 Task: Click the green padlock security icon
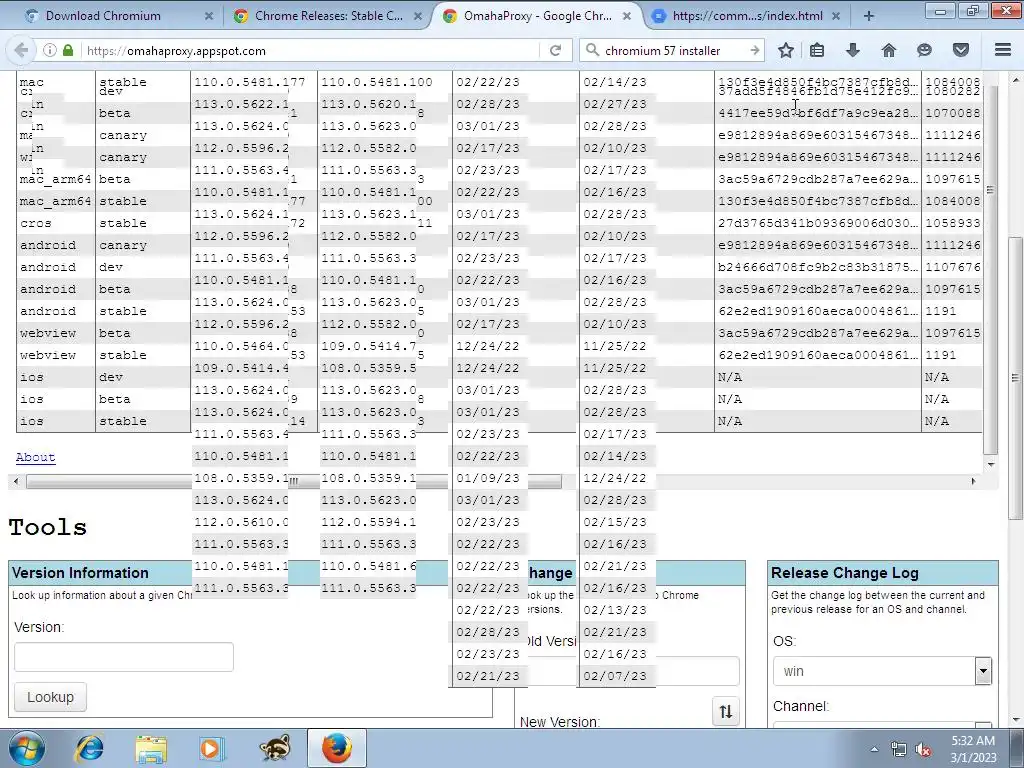pos(68,50)
